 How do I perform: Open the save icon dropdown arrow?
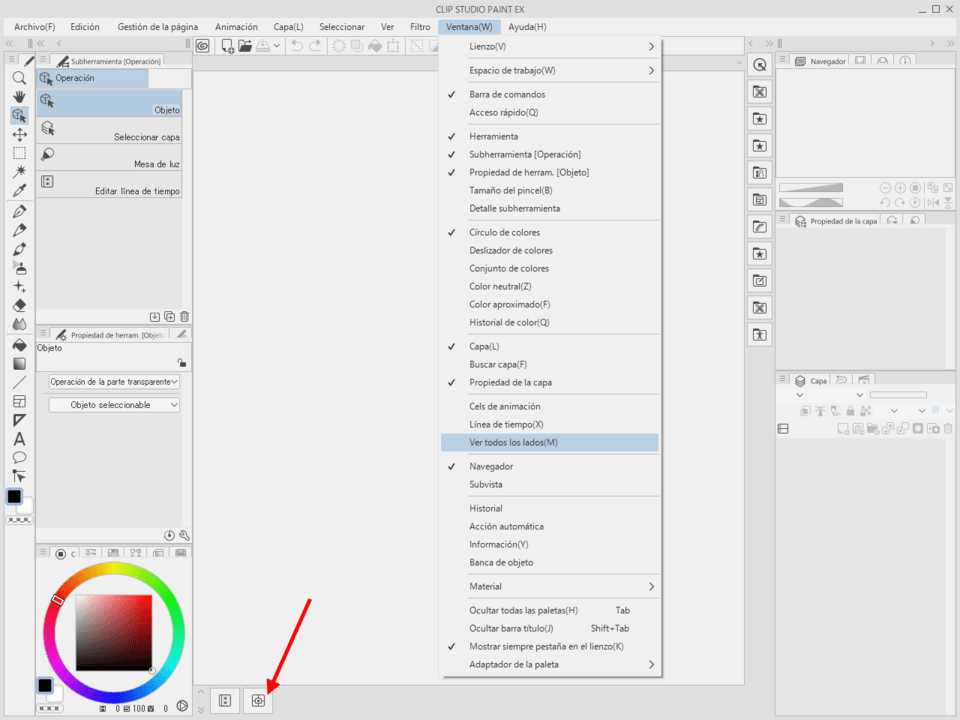pyautogui.click(x=277, y=46)
